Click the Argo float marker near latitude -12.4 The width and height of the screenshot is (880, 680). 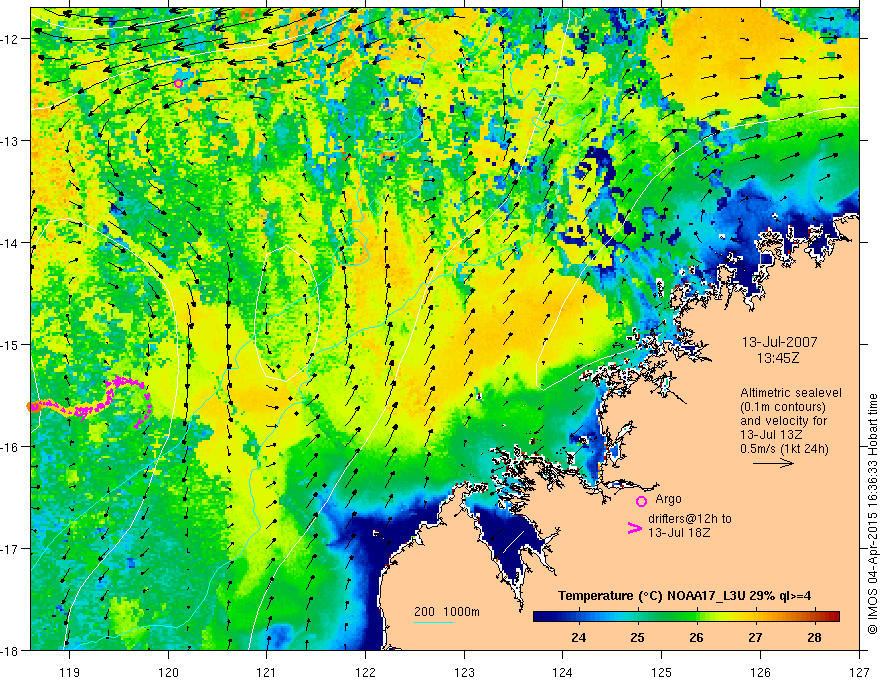(178, 84)
